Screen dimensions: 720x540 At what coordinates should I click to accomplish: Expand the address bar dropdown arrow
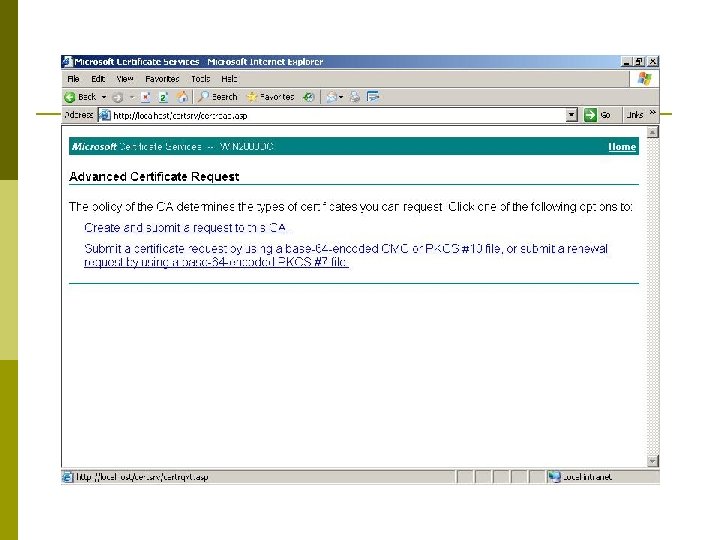click(571, 115)
